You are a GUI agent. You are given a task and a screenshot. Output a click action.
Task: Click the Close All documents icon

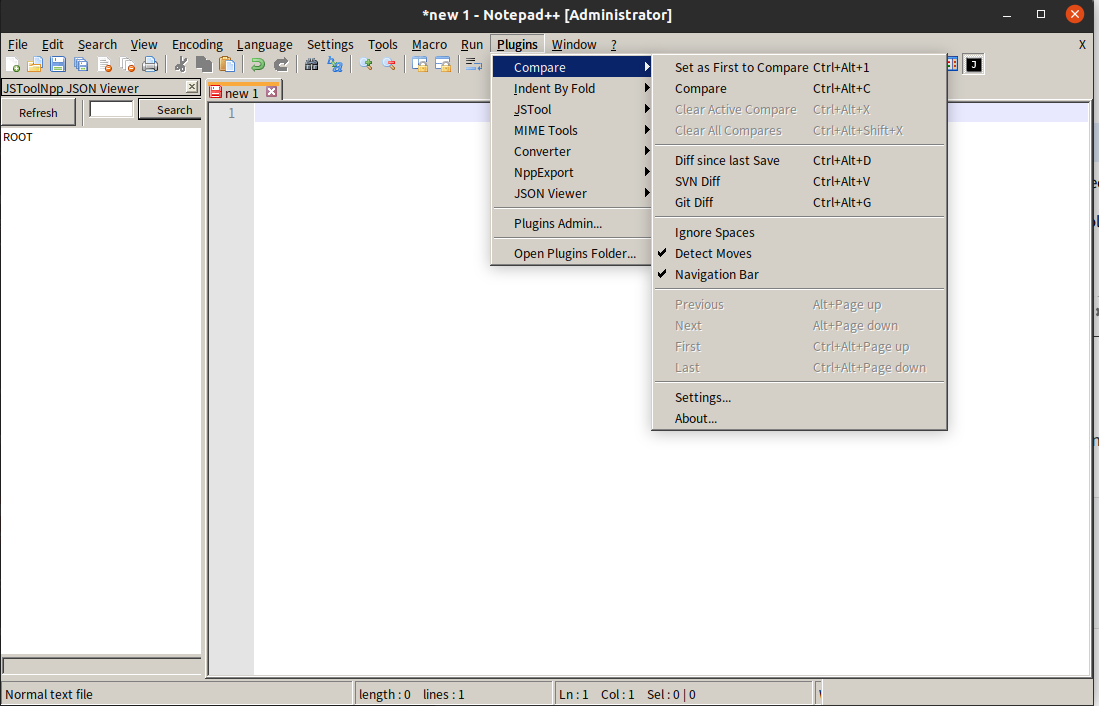[x=128, y=65]
